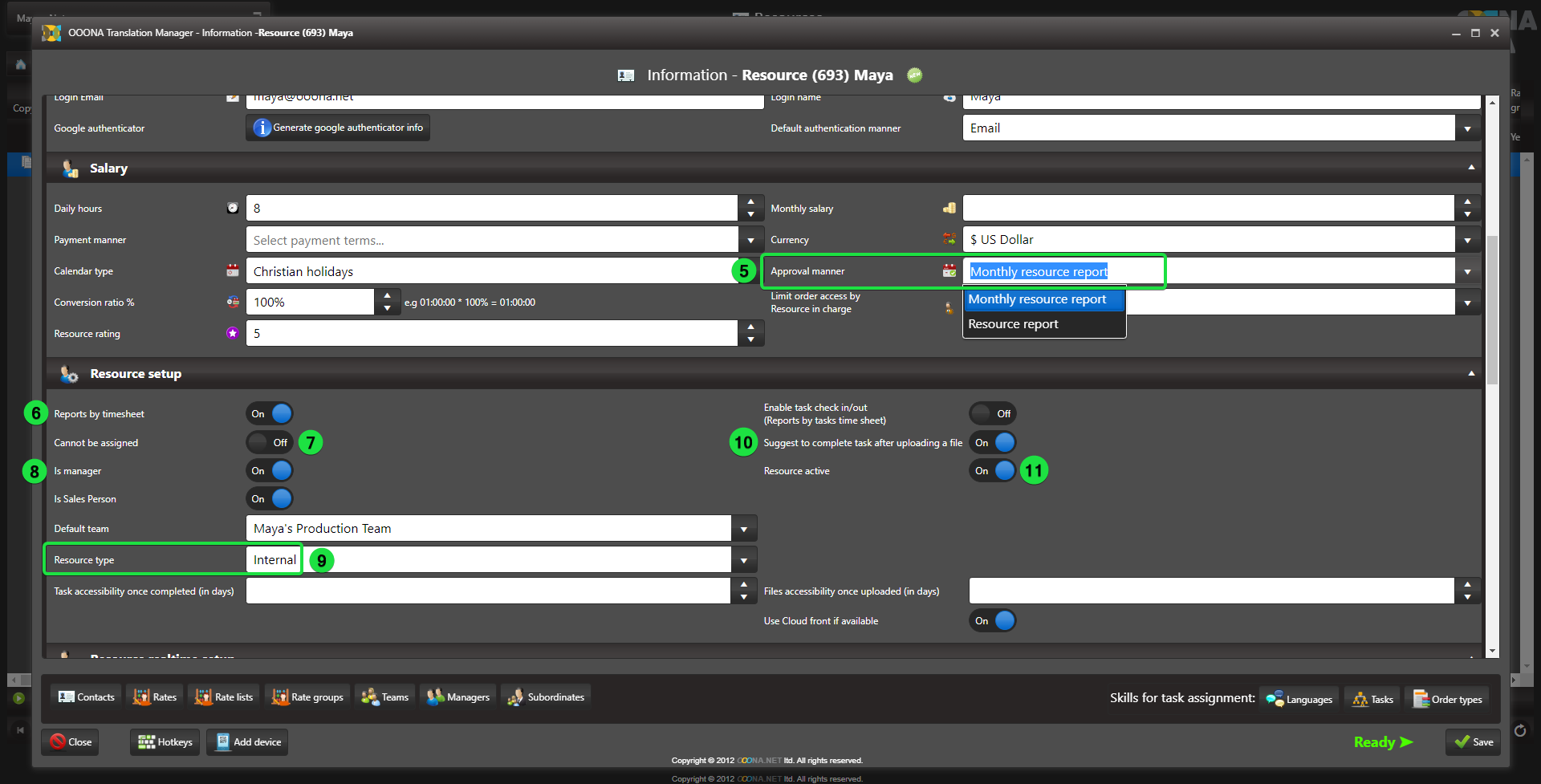Choose Monthly resource report from list

click(1037, 299)
